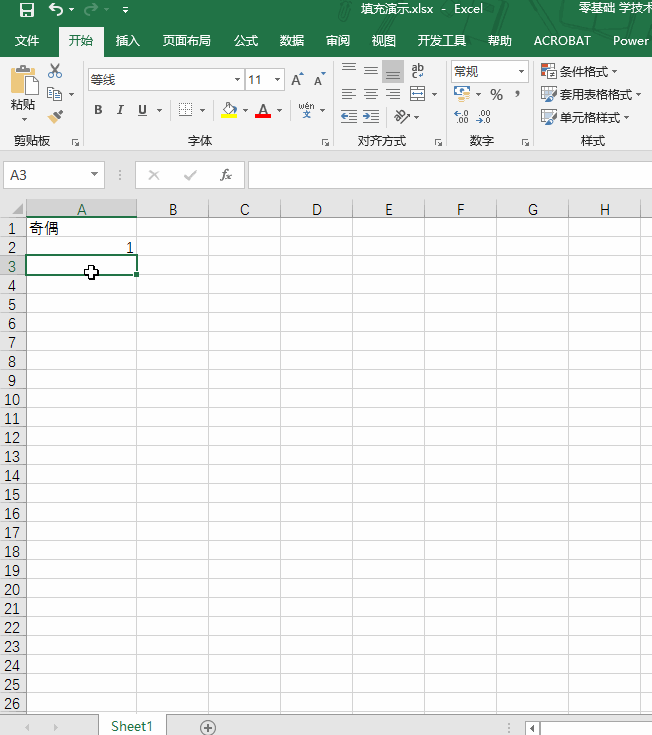Click the Paste clipboard icon
The height and width of the screenshot is (735, 652).
23,80
